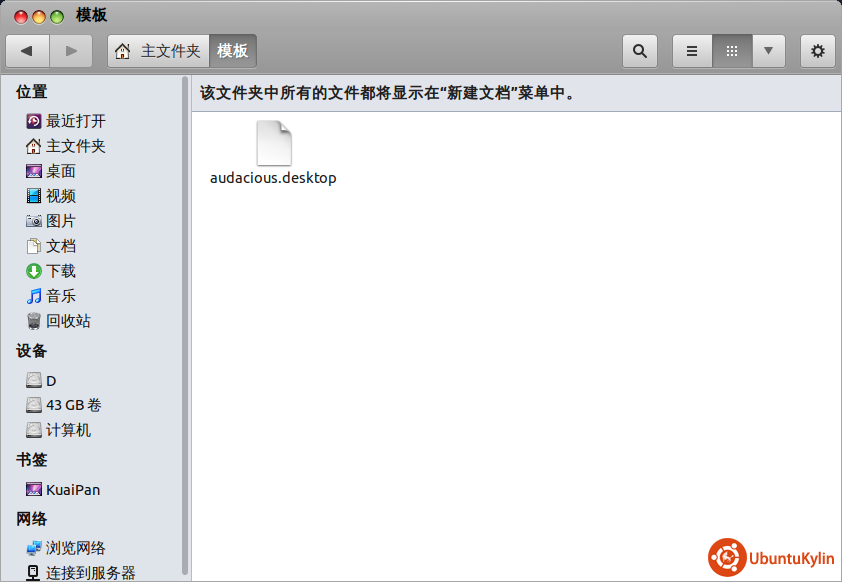This screenshot has height=582, width=842.
Task: Open 下载 downloads folder in sidebar
Action: [x=60, y=271]
